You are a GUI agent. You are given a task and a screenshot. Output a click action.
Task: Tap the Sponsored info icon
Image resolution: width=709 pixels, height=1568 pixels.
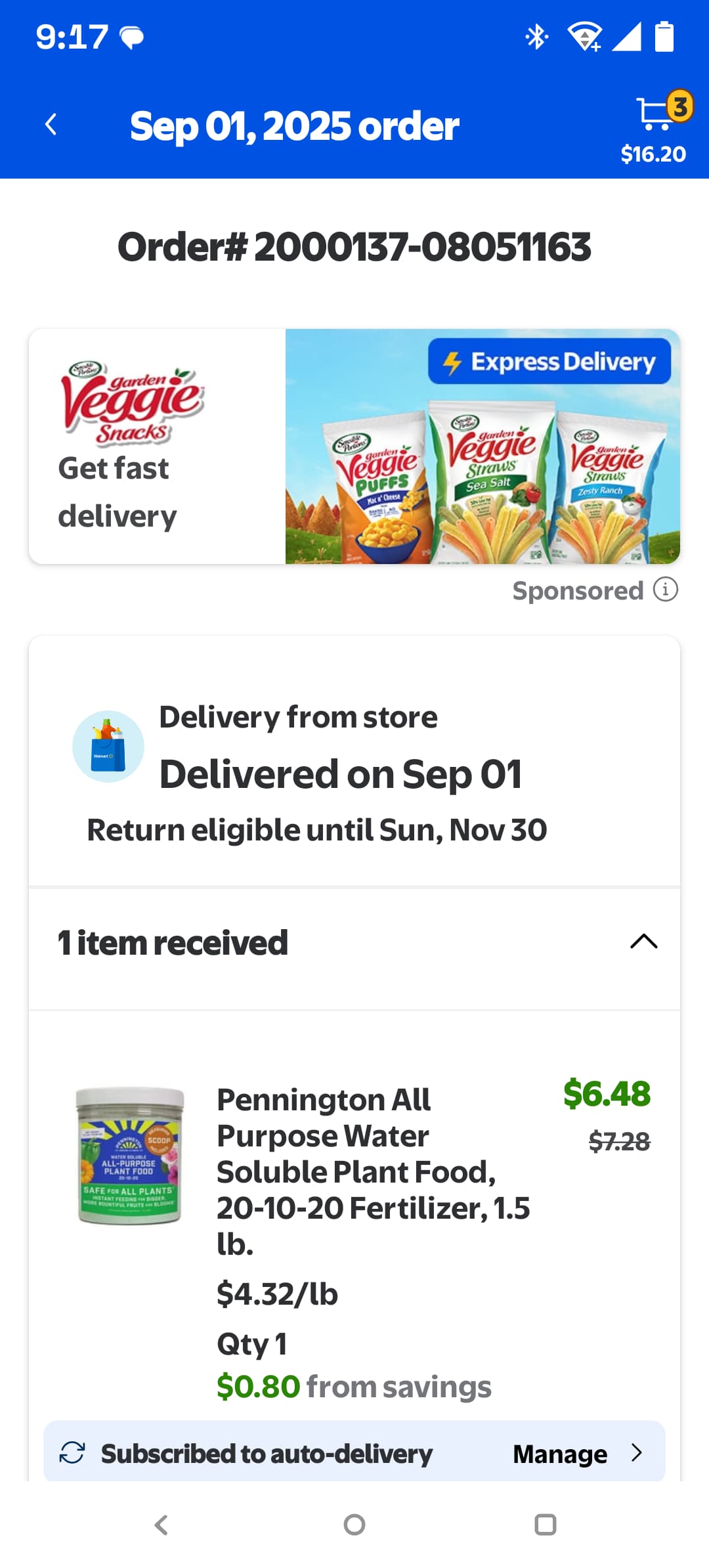[x=665, y=590]
